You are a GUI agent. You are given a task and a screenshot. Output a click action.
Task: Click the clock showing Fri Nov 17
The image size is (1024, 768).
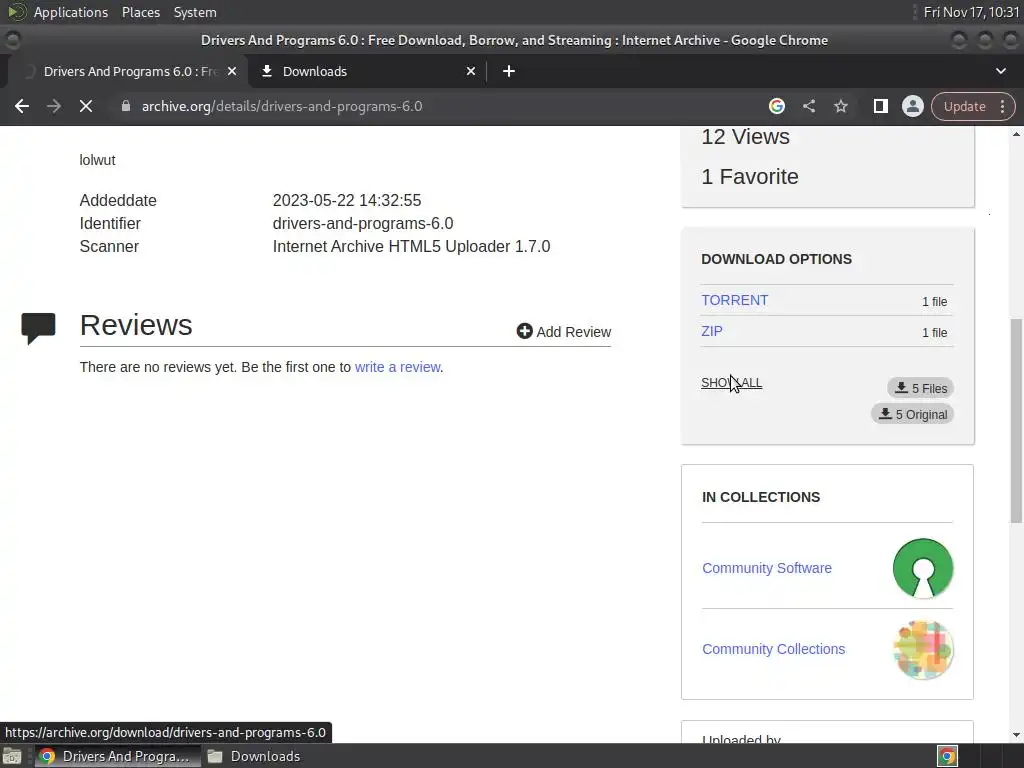coord(971,12)
